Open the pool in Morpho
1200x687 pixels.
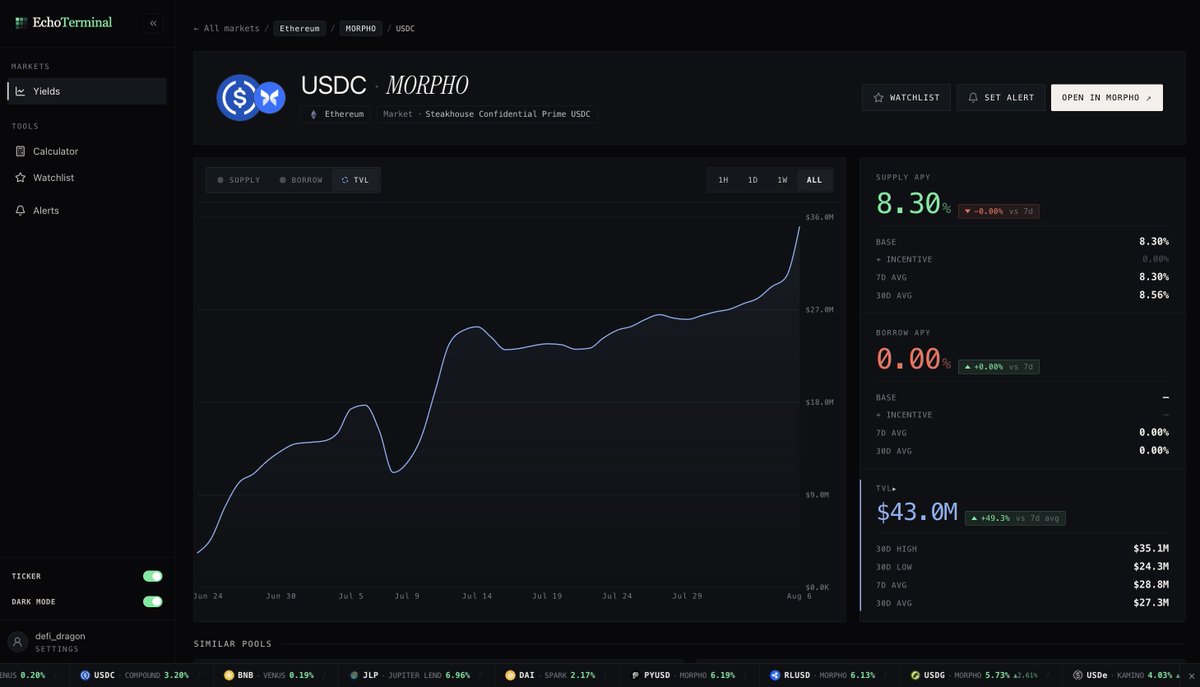1107,97
